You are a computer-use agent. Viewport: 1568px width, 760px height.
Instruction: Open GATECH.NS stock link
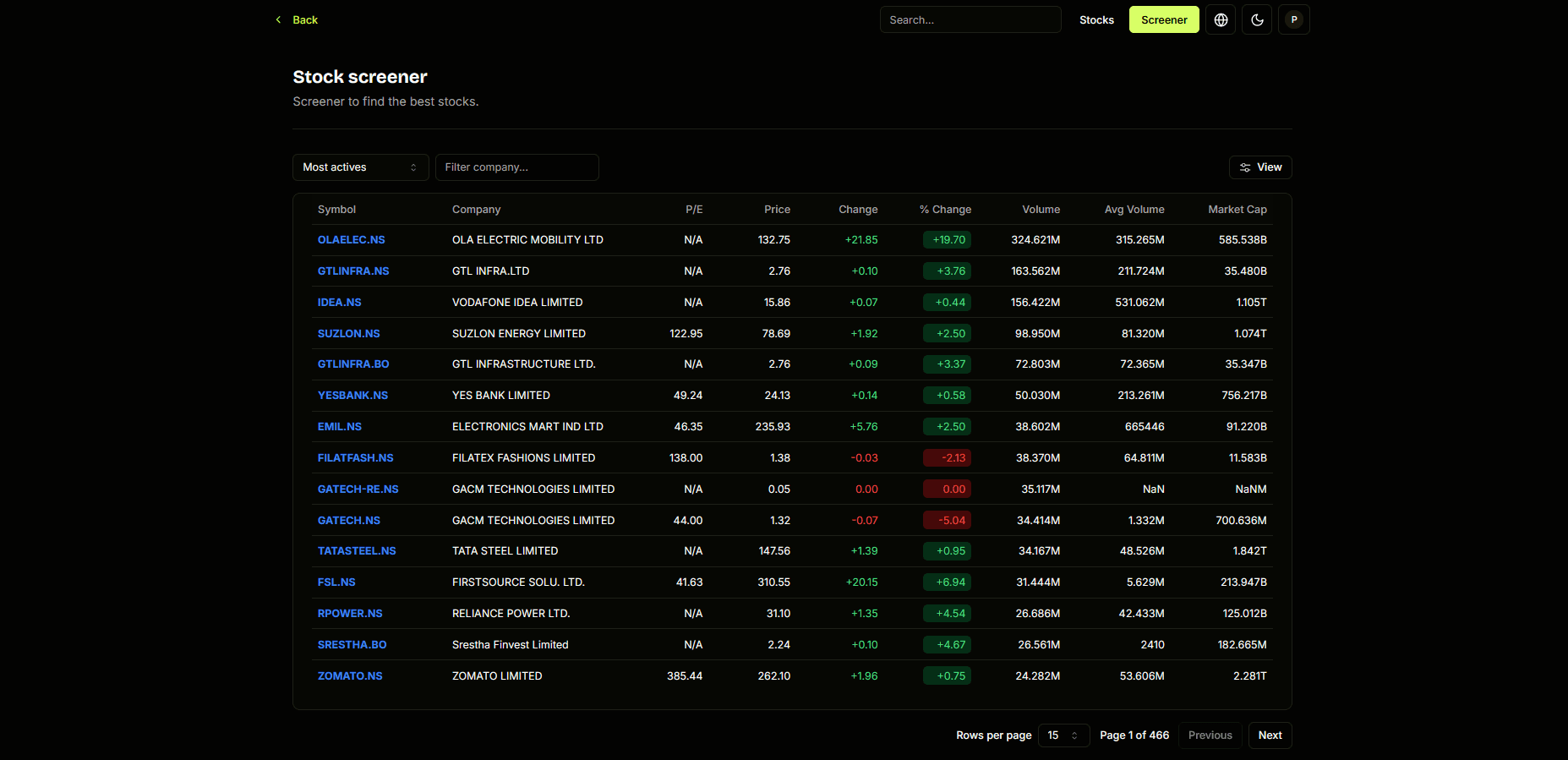(348, 521)
